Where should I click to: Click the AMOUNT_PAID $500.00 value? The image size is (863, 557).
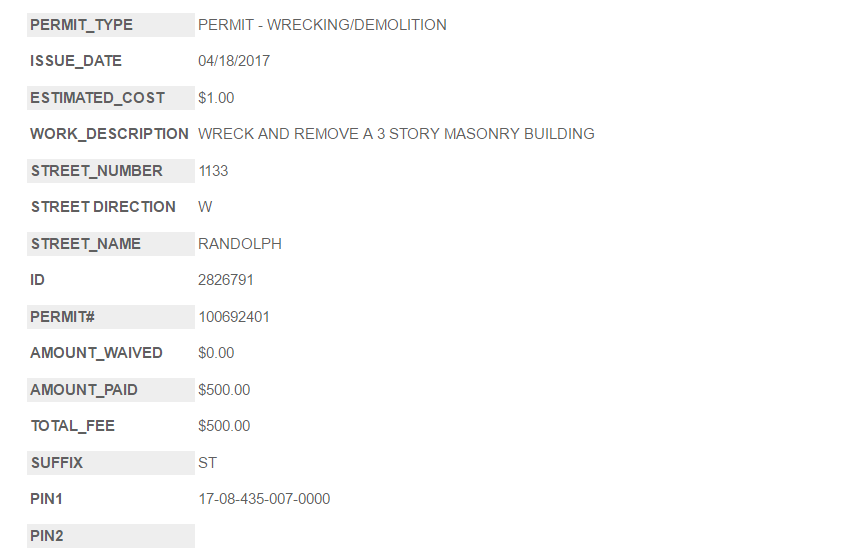pos(224,390)
